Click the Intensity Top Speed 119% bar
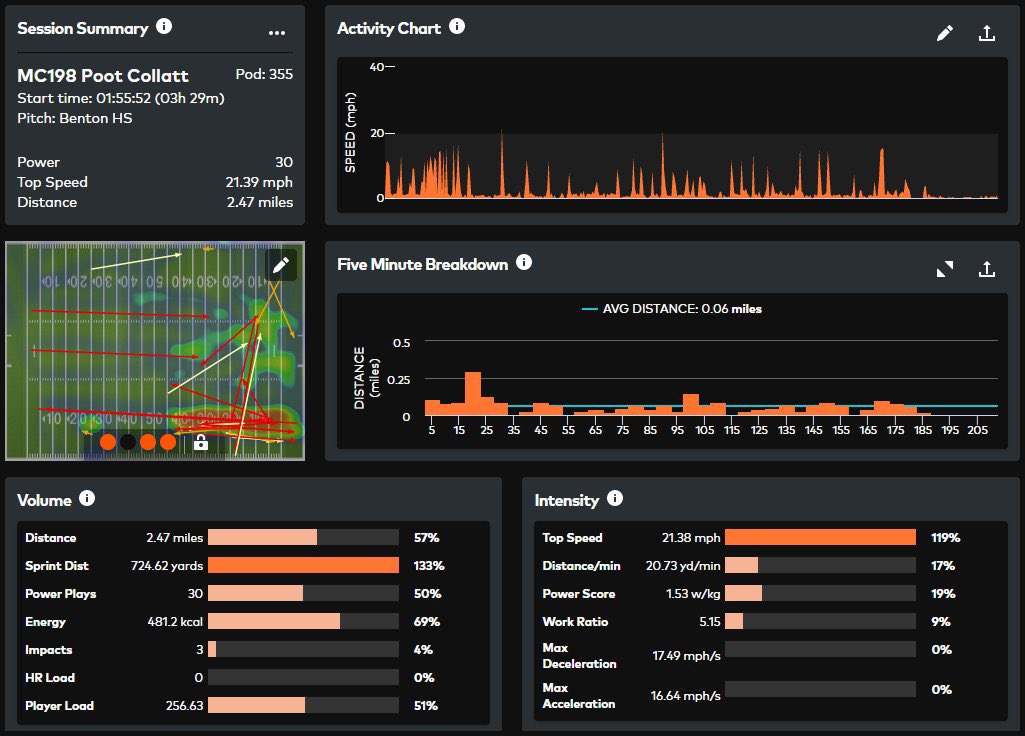The image size is (1025, 736). (x=820, y=537)
